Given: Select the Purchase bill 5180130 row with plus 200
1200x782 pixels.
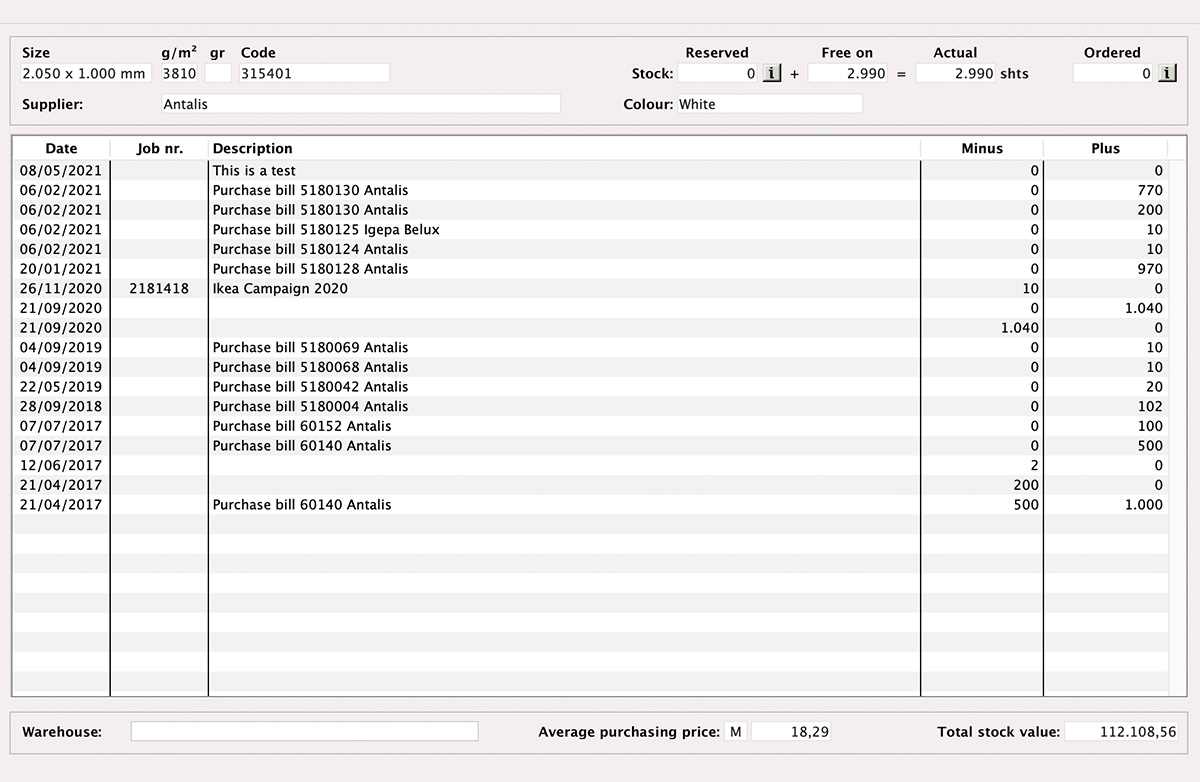Looking at the screenshot, I should coord(590,210).
